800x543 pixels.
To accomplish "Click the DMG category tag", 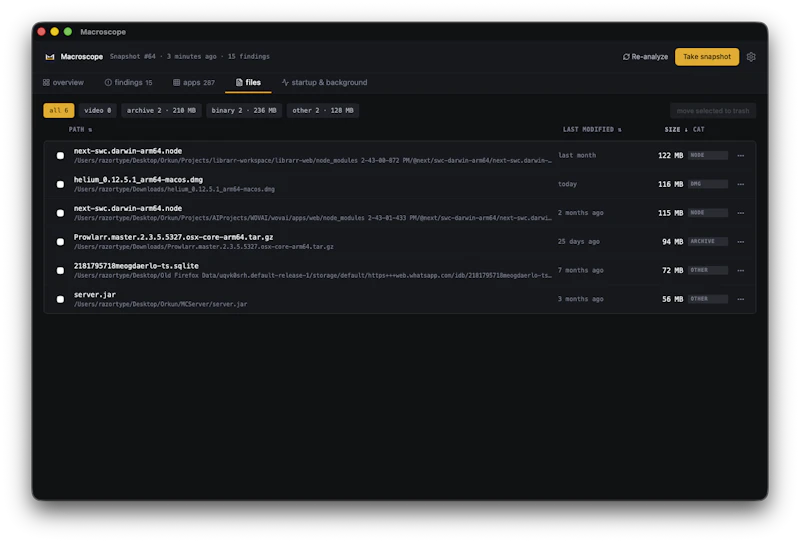I will pos(708,184).
